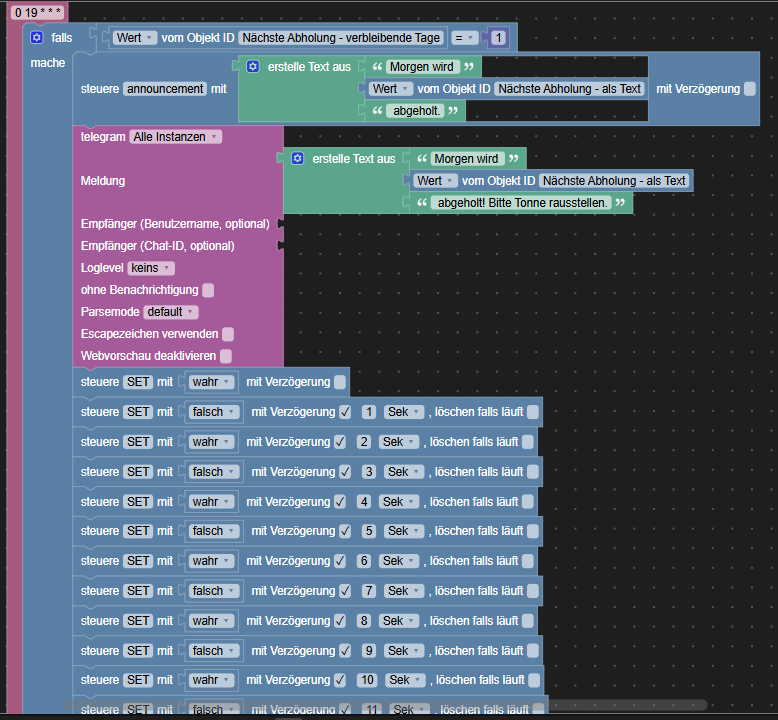This screenshot has height=720, width=778.
Task: Open 'Sek' unit dropdown on the 3 Sek row
Action: (404, 471)
